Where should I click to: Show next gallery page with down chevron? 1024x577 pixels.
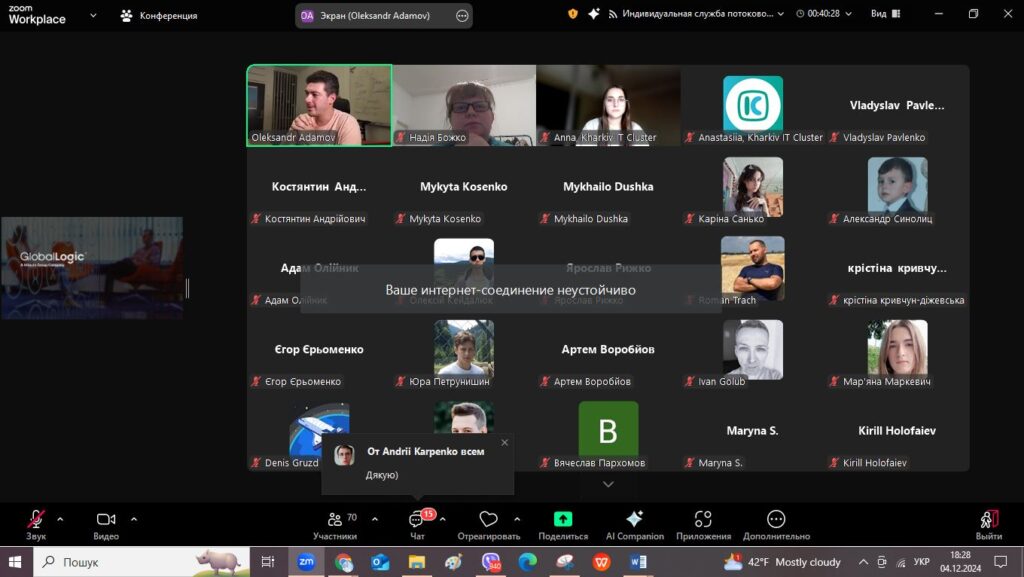[608, 484]
